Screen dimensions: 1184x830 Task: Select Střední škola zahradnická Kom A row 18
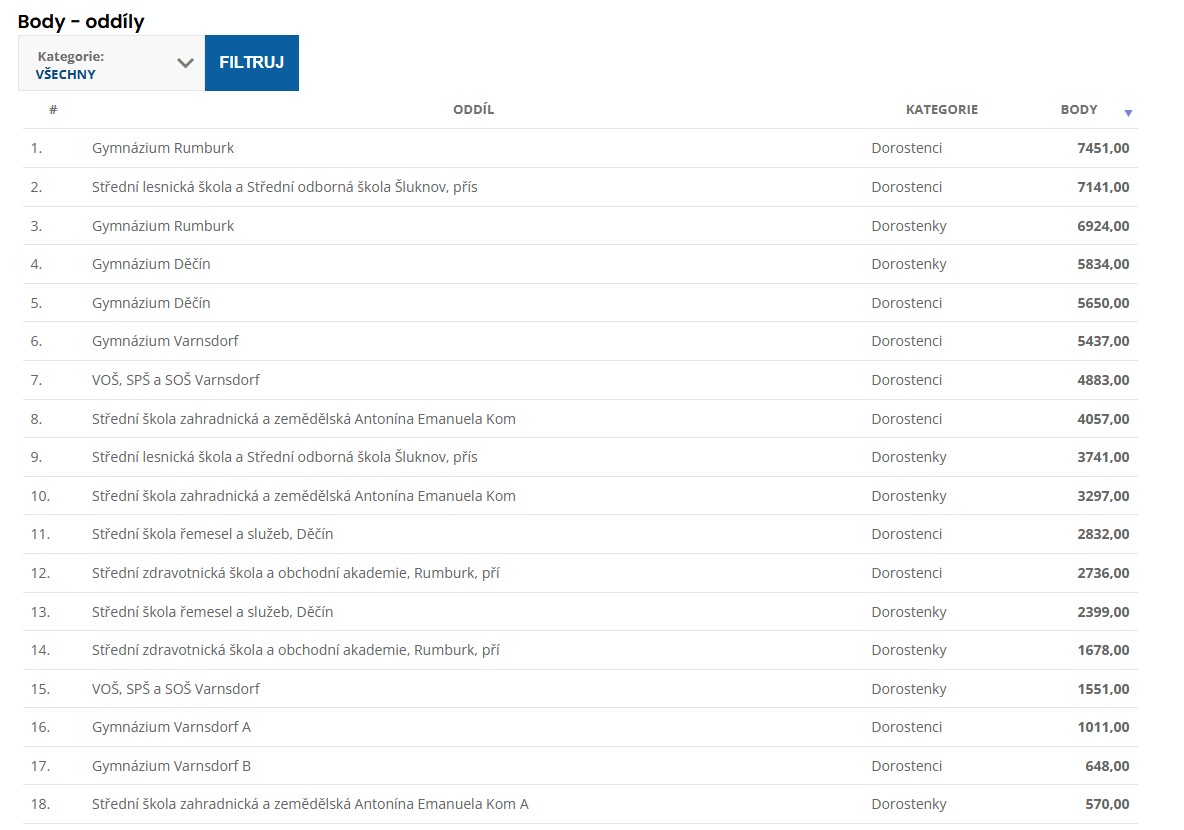(x=310, y=804)
